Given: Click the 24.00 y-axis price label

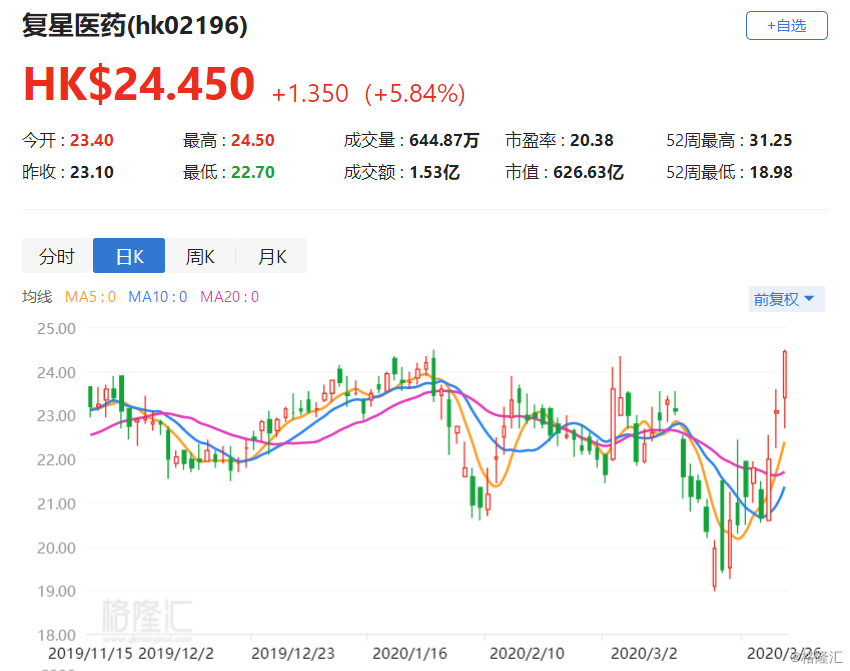Looking at the screenshot, I should coord(56,372).
